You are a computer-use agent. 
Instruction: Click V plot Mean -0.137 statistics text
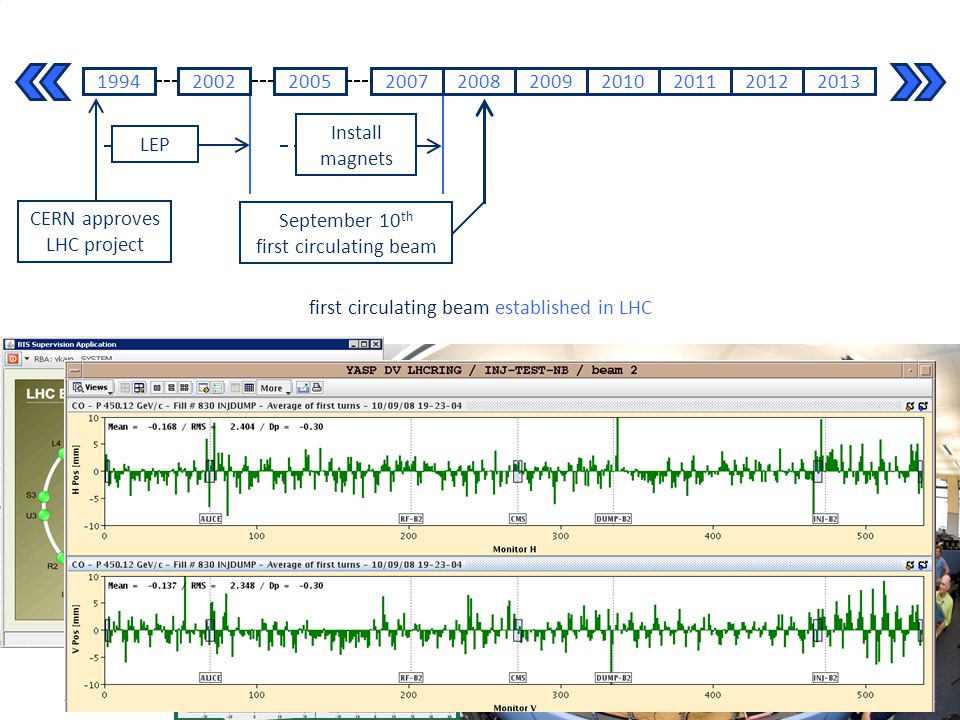click(x=215, y=586)
